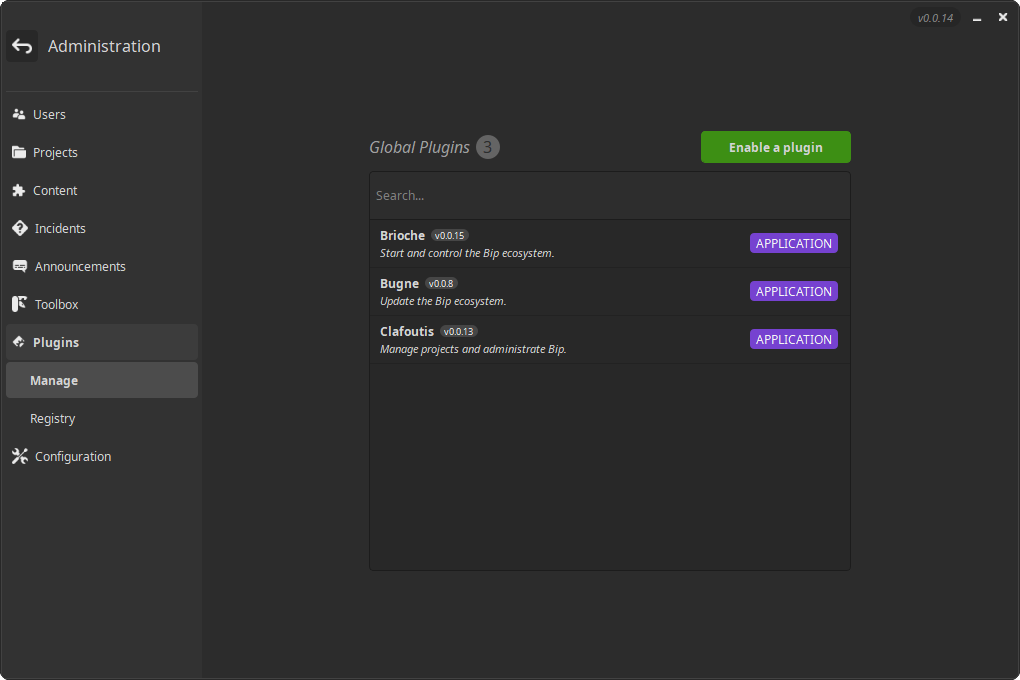Viewport: 1020px width, 680px height.
Task: Click the Users people icon
Action: click(19, 114)
